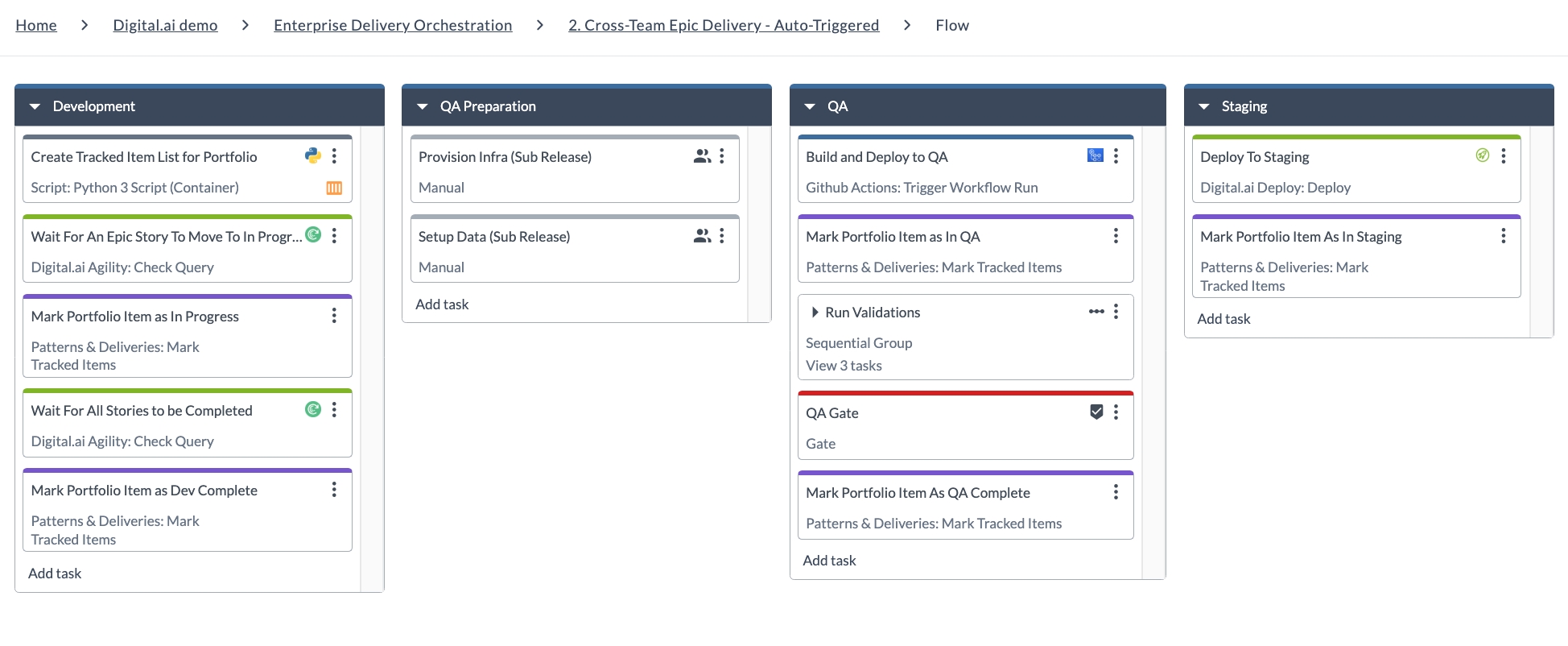Open Wait For All Stories to be Completed task

pyautogui.click(x=142, y=411)
